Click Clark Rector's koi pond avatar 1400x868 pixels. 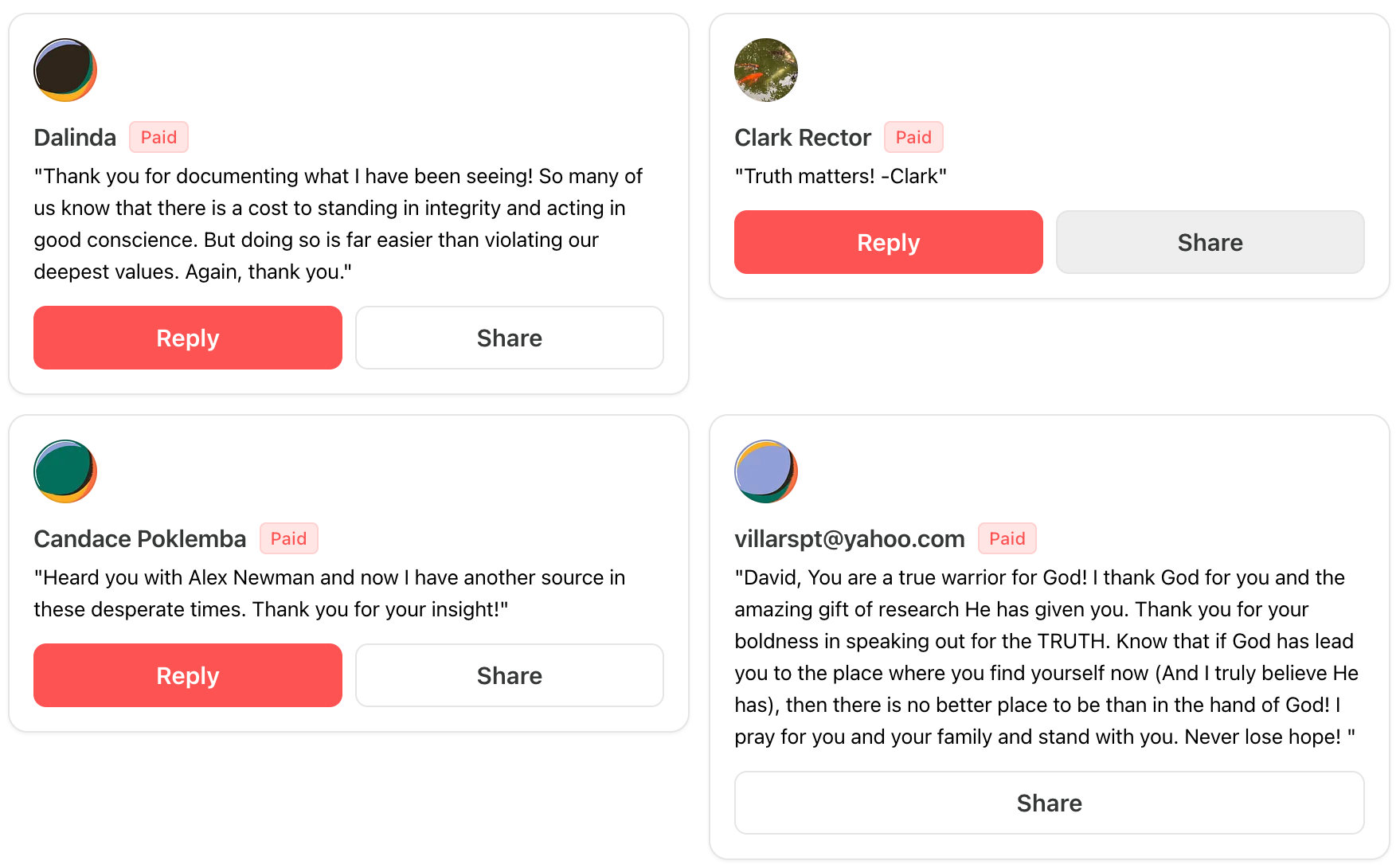tap(766, 70)
